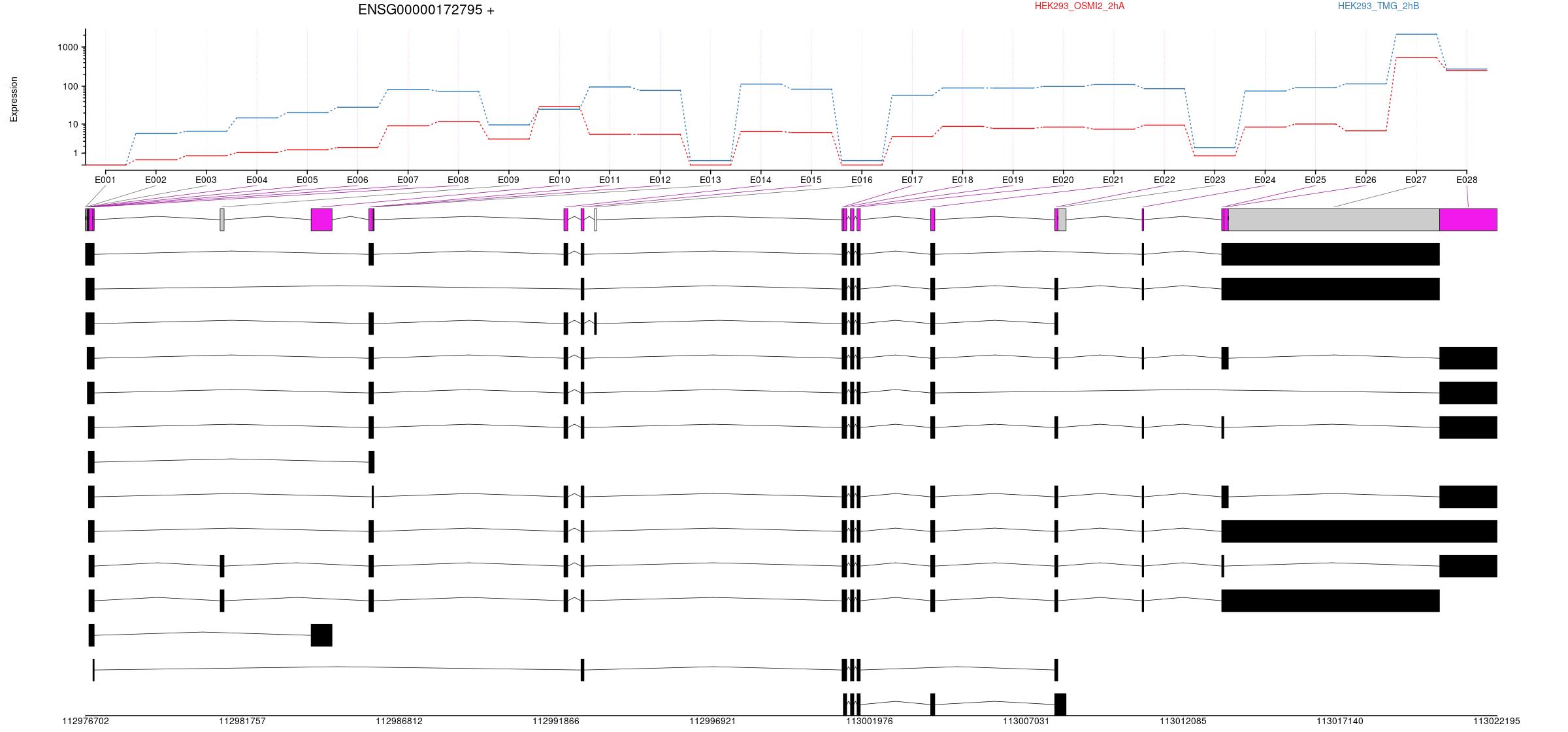1568x732 pixels.
Task: Click on the E009 axis label
Action: tap(508, 180)
